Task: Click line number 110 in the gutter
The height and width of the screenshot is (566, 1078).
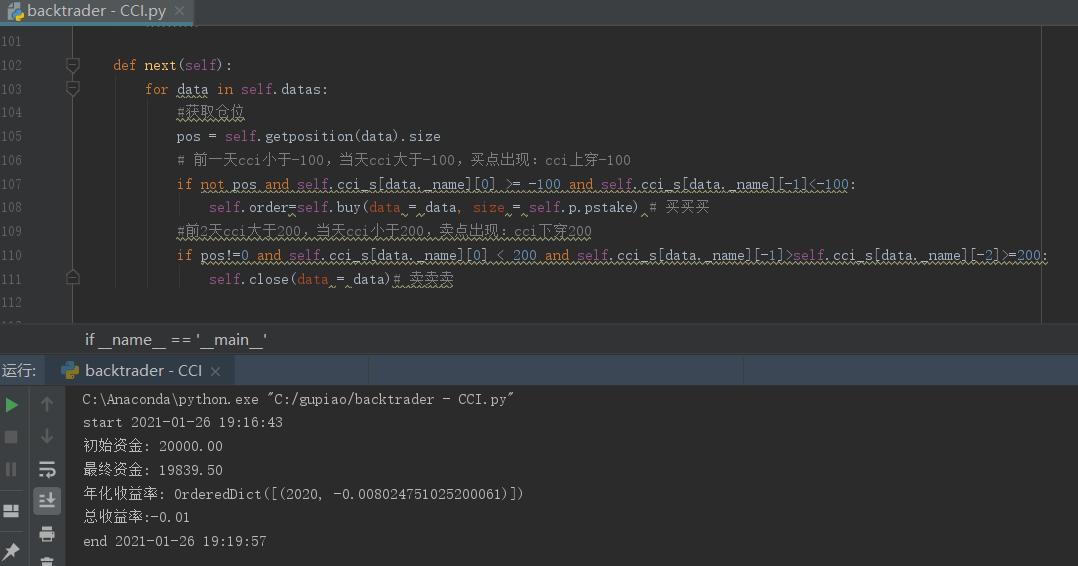Action: coord(11,256)
